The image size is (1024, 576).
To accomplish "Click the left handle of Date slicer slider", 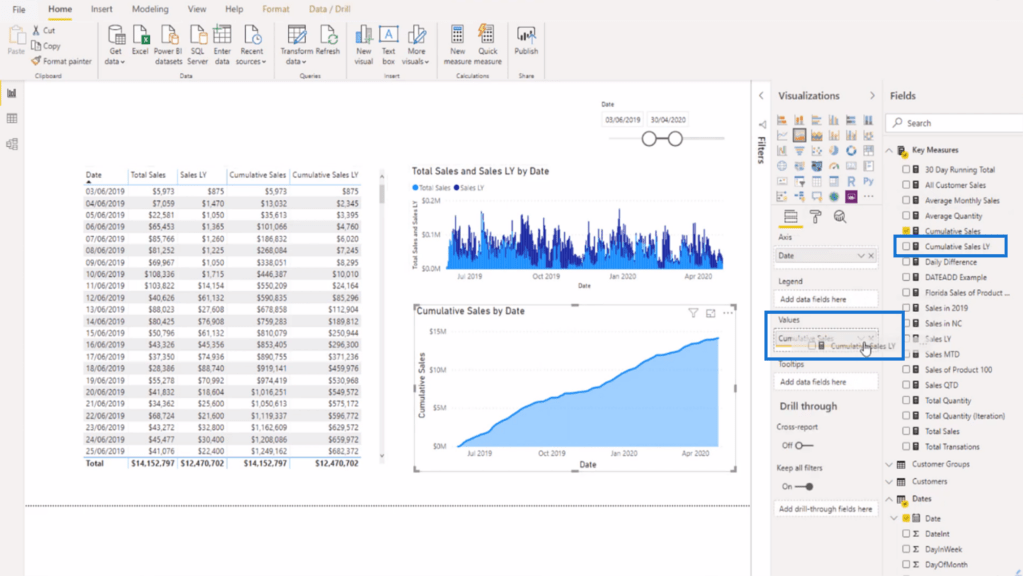I will pos(648,138).
